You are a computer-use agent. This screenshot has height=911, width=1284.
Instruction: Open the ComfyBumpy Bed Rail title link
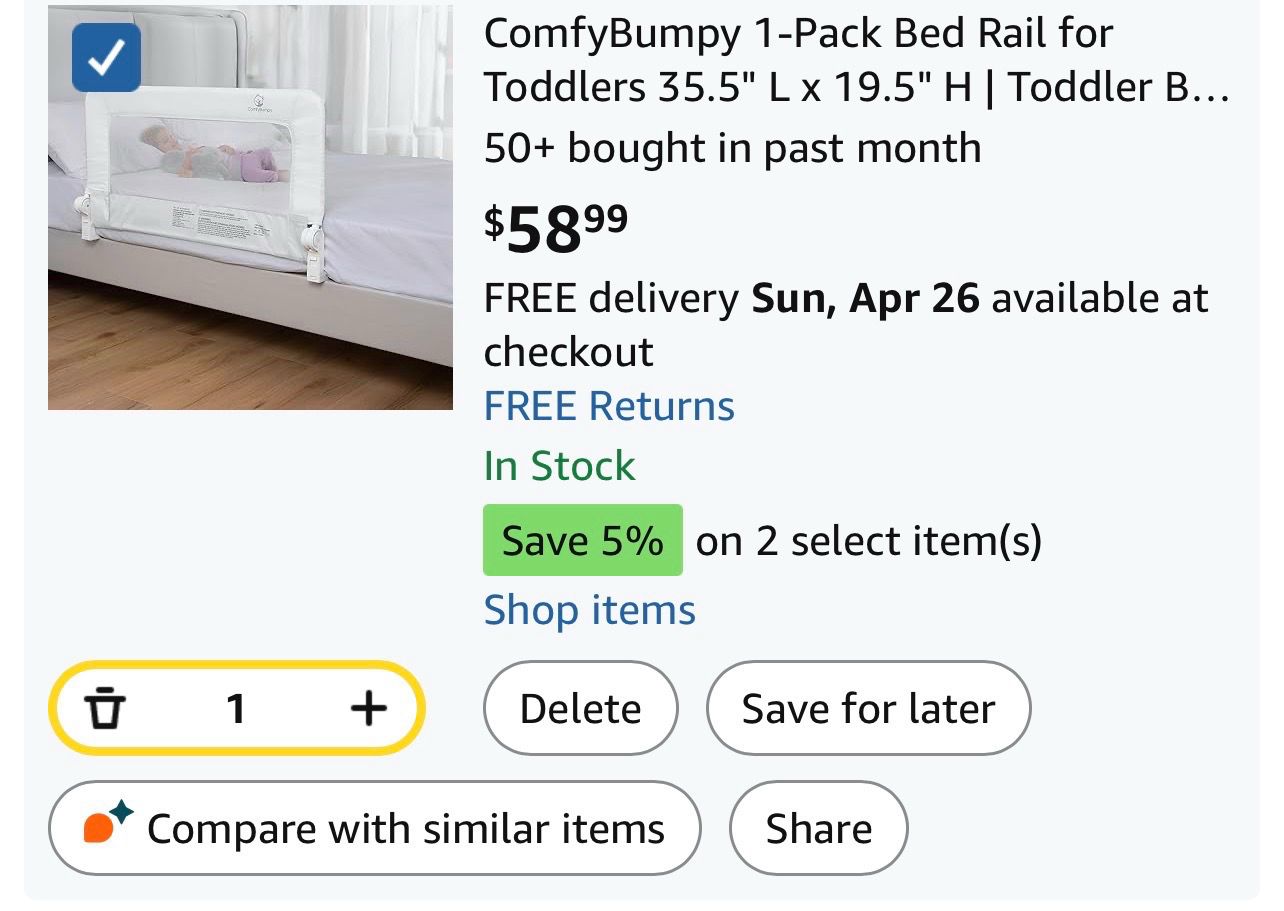855,60
